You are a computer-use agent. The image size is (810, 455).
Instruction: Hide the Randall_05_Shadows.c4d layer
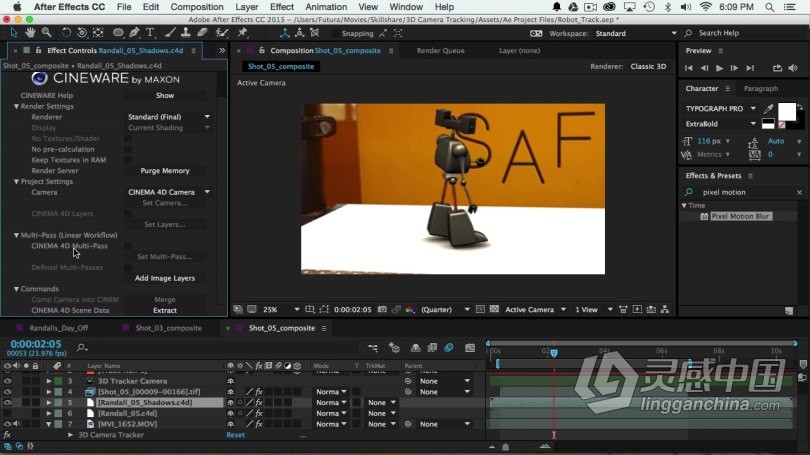[x=7, y=402]
